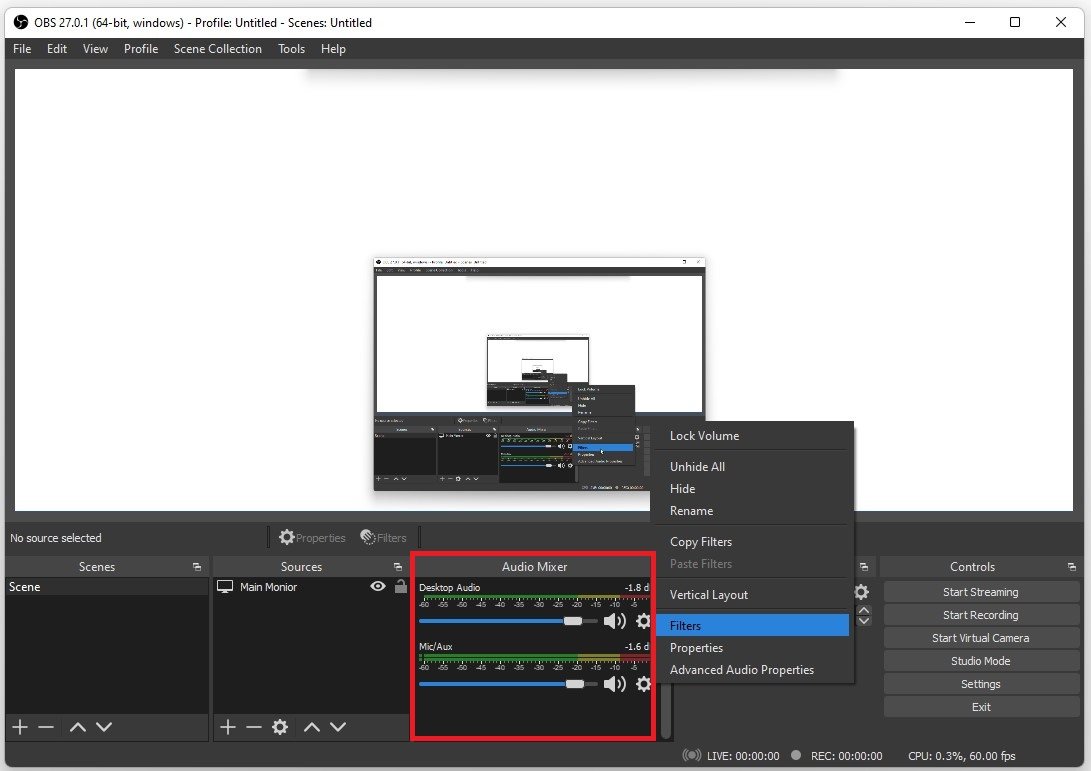Image resolution: width=1091 pixels, height=771 pixels.
Task: Choose Filters in the context menu
Action: click(x=685, y=625)
